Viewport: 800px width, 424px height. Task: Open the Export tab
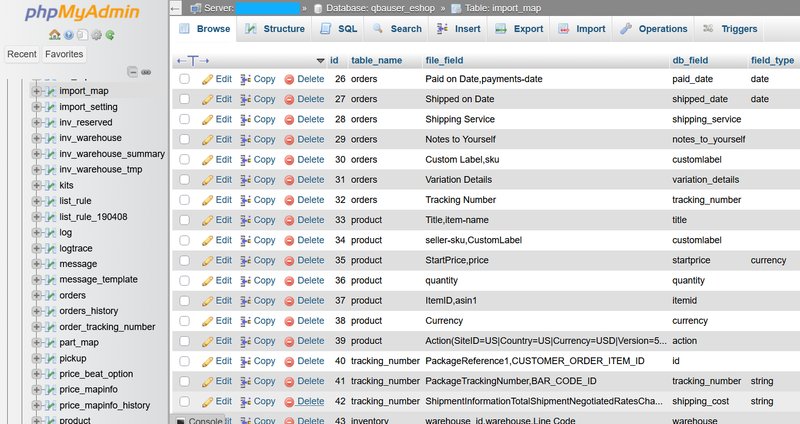click(519, 29)
